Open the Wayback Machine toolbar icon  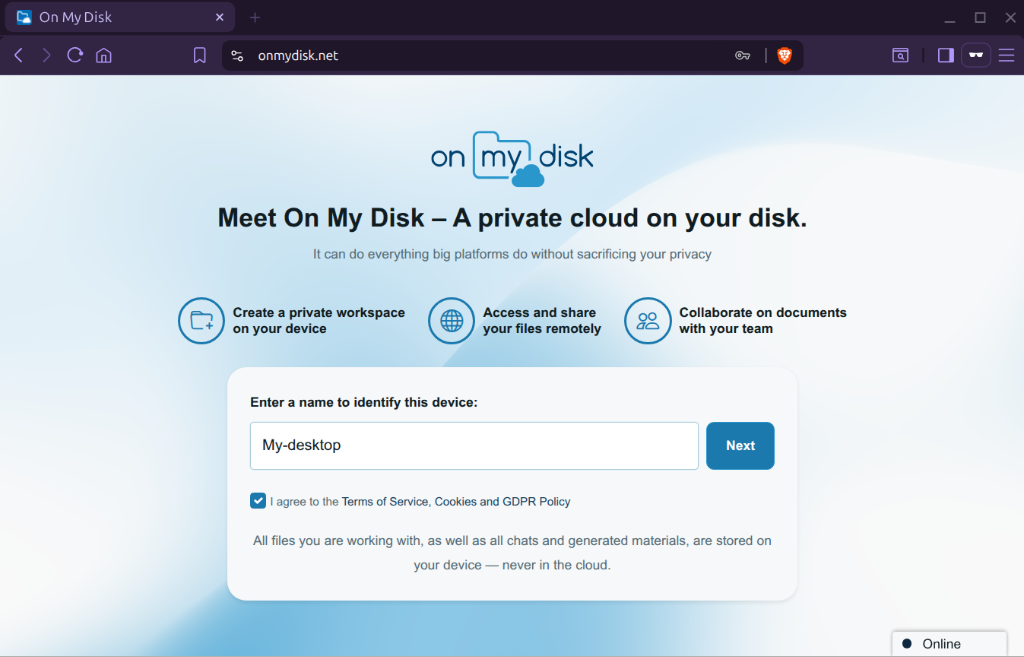click(901, 56)
